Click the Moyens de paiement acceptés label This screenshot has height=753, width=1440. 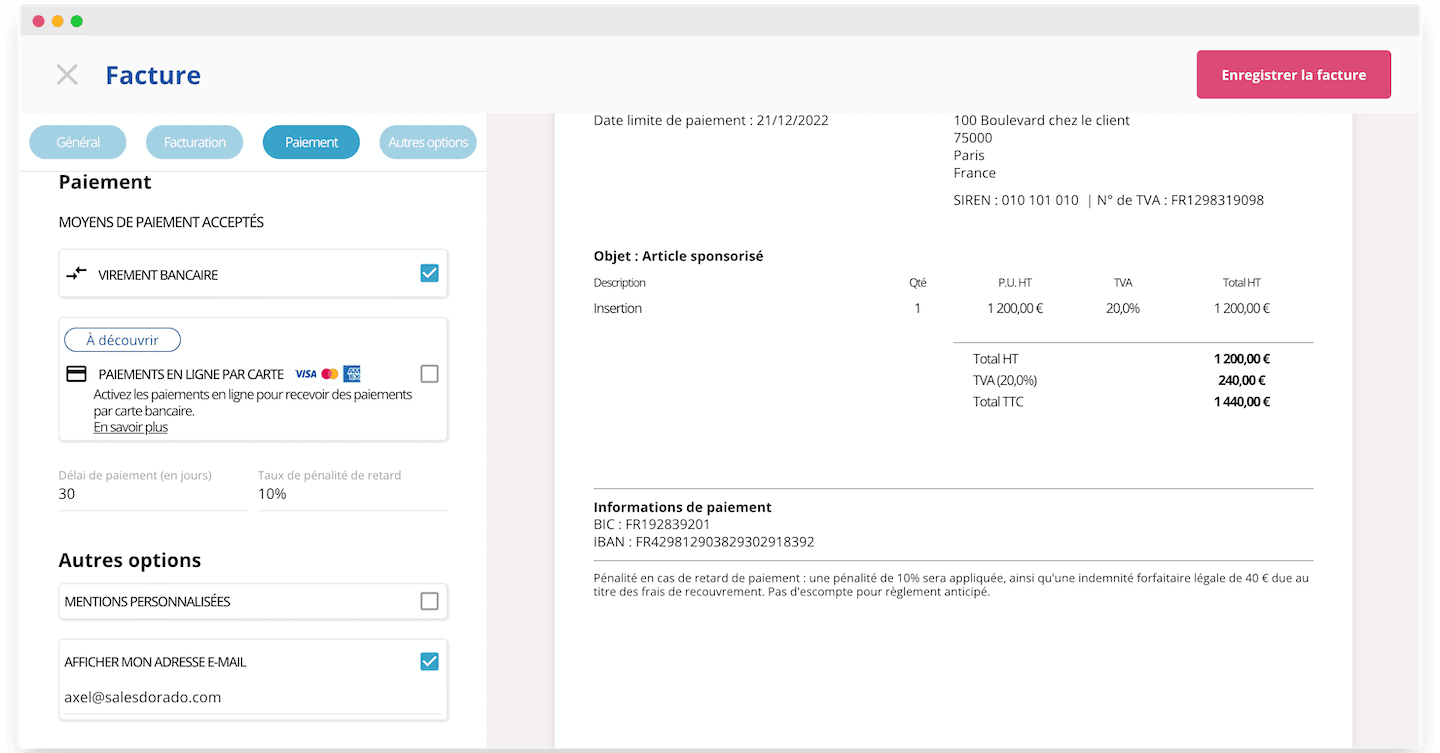point(161,222)
